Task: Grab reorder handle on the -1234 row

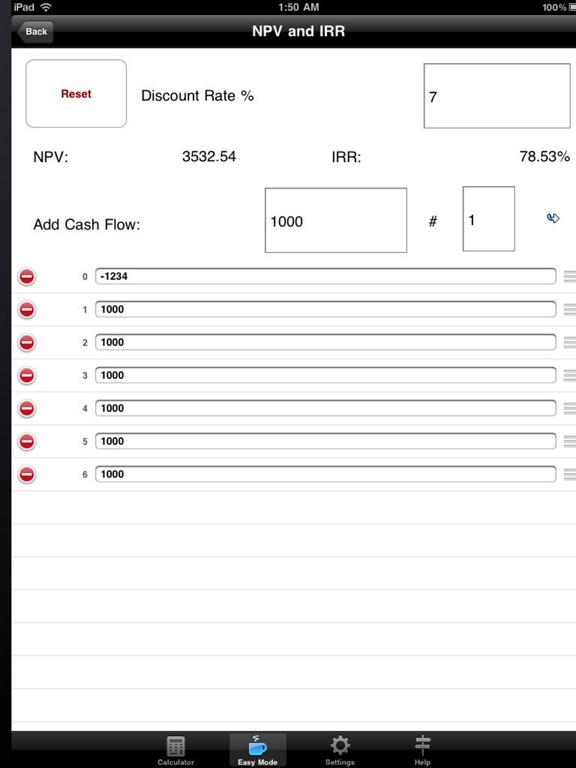Action: pos(570,277)
